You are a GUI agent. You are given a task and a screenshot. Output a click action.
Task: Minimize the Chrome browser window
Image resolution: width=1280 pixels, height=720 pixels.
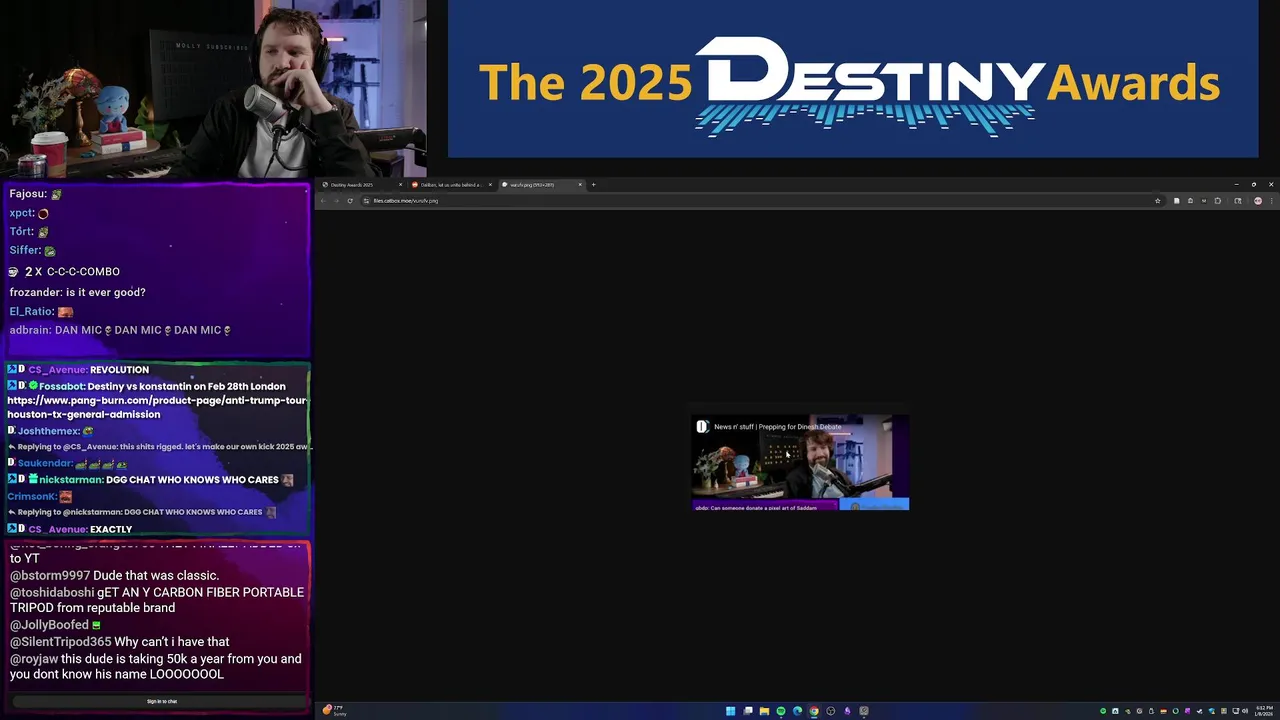coord(1236,184)
